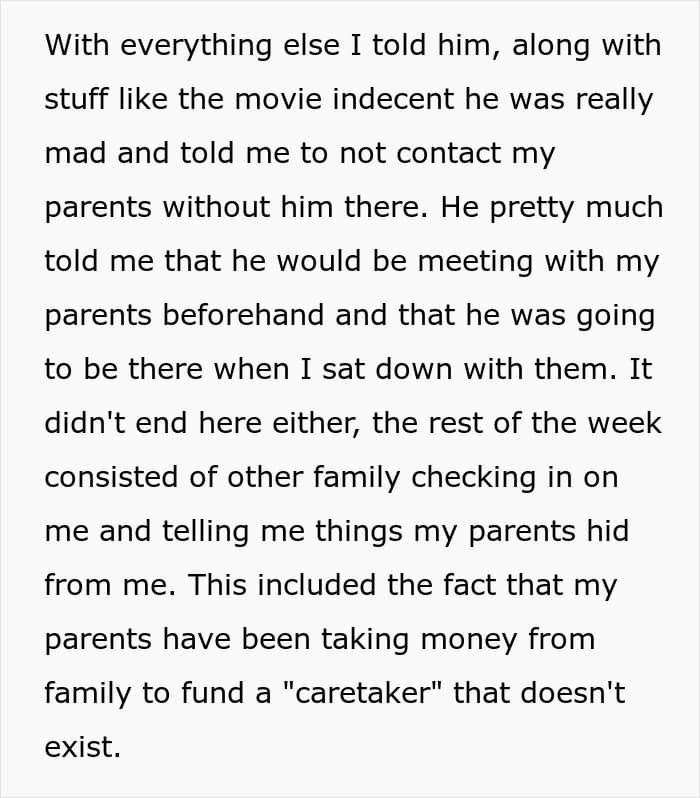Click the phrase "This included"
700x798 pixels.
(x=284, y=585)
